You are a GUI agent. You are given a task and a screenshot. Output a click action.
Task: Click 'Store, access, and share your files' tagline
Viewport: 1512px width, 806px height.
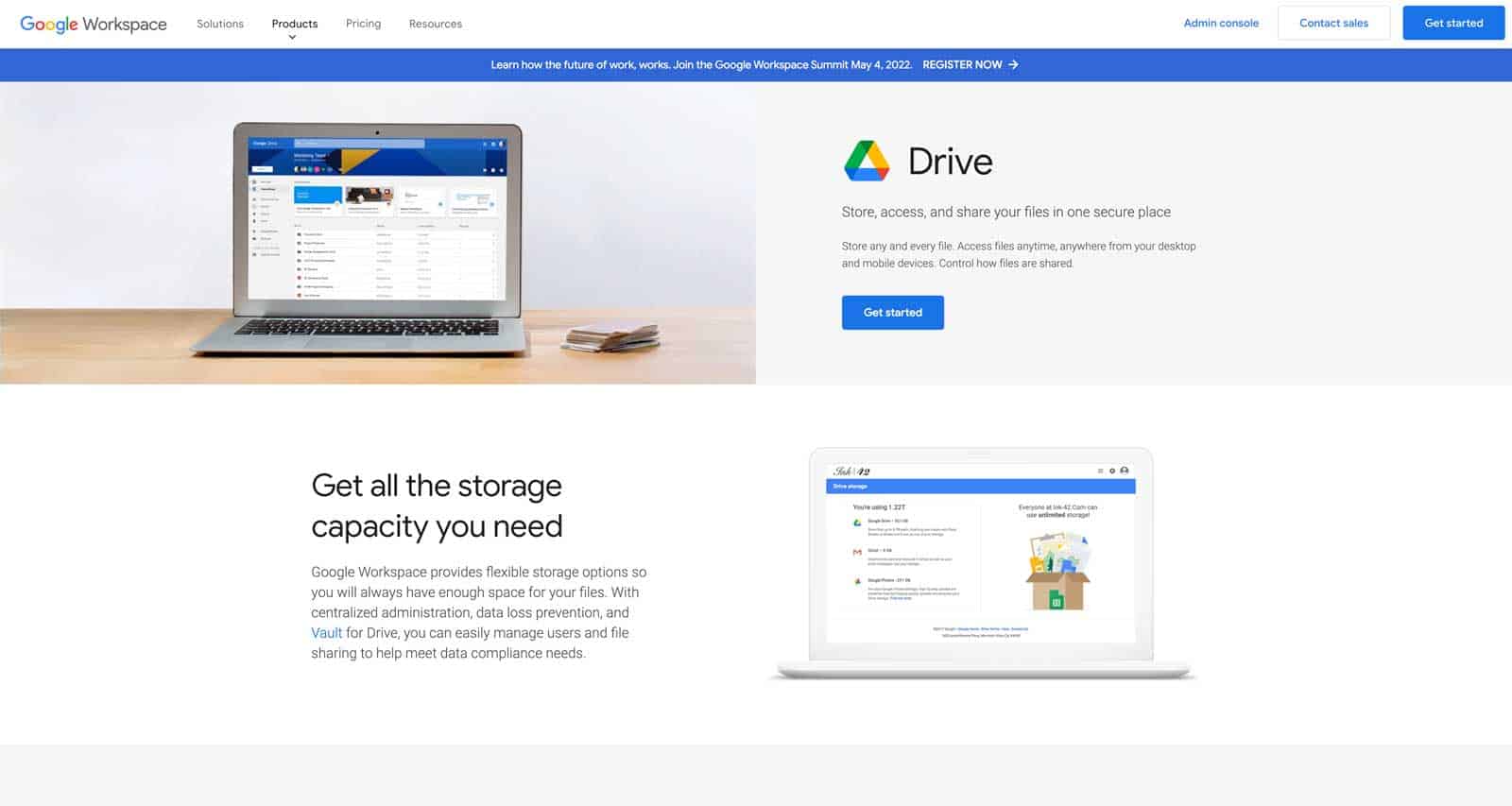coord(1006,212)
